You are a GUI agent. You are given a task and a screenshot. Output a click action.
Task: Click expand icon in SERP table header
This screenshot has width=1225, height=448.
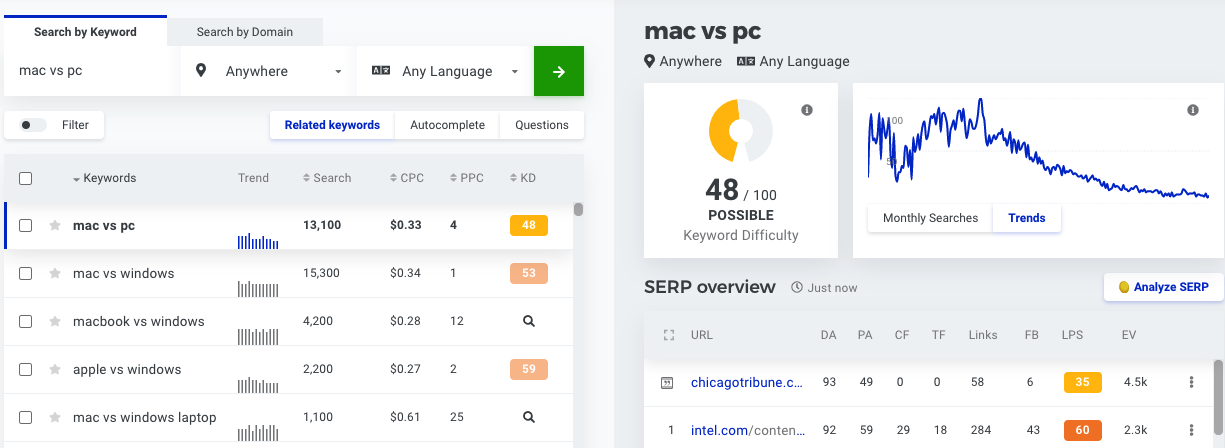669,335
